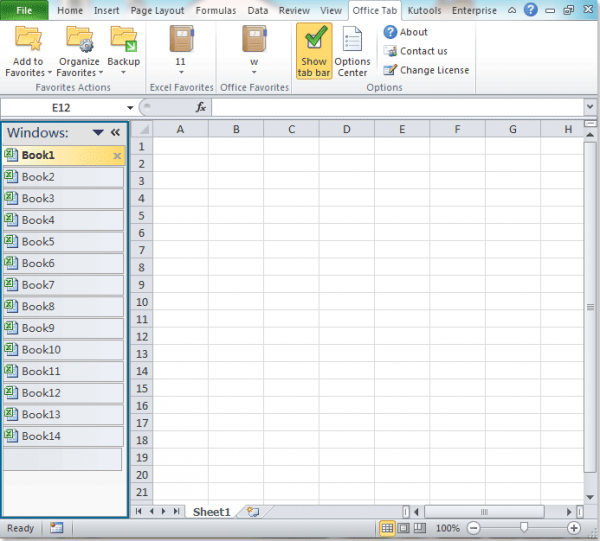600x541 pixels.
Task: Open Organize Favorites dropdown arrow
Action: click(x=101, y=72)
